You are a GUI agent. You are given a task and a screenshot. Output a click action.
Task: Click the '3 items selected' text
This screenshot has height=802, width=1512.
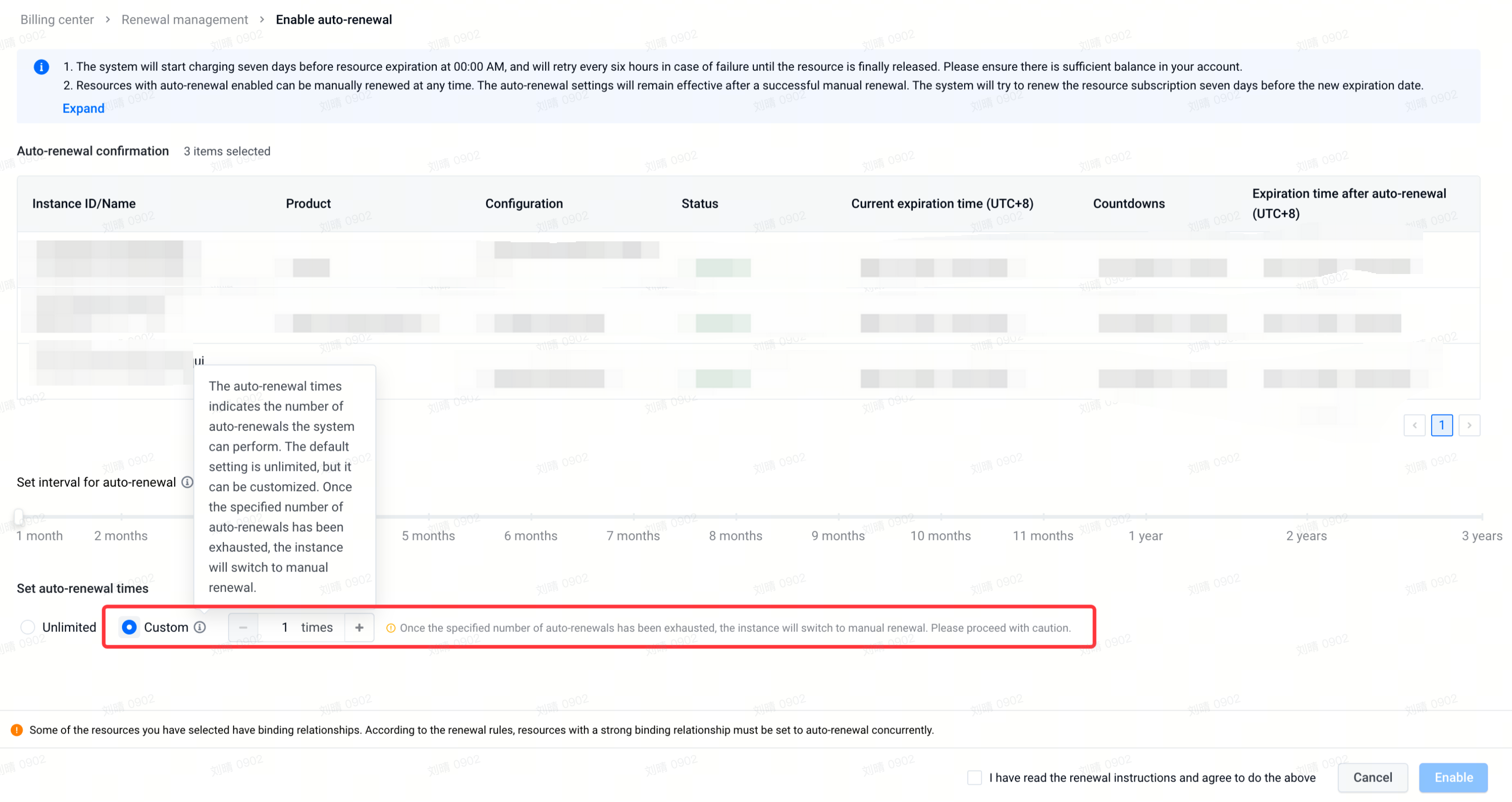click(227, 151)
